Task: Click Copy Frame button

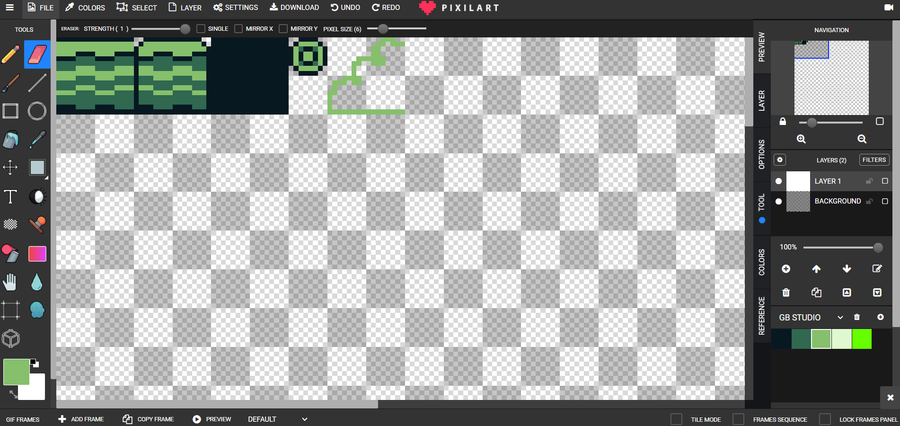Action: pyautogui.click(x=149, y=419)
